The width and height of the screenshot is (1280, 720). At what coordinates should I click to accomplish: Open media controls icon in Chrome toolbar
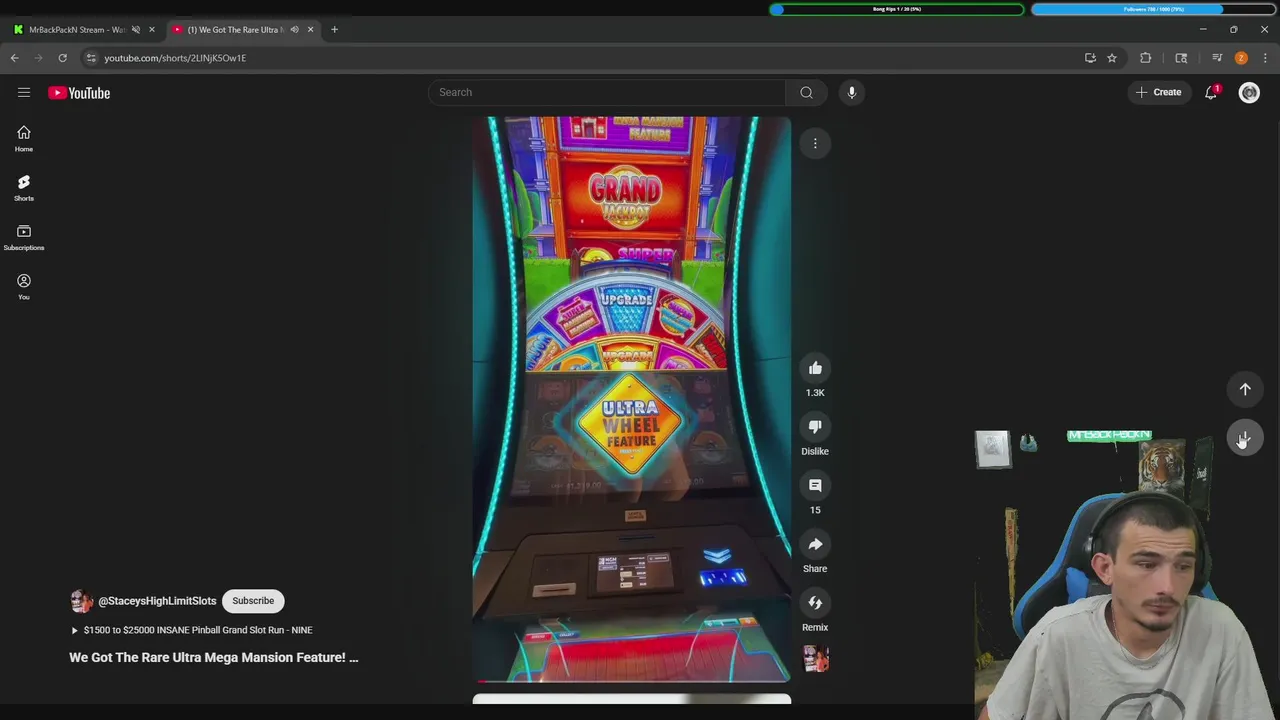coord(1217,58)
